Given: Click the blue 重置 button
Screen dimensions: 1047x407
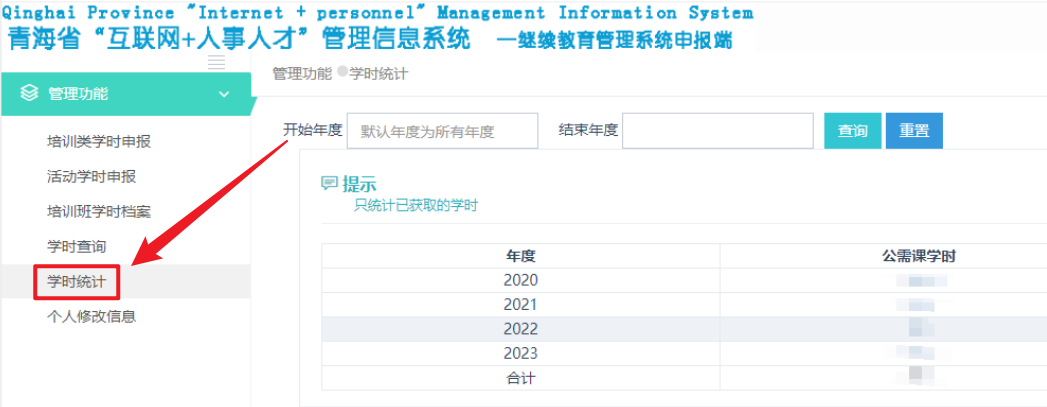Looking at the screenshot, I should tap(914, 131).
